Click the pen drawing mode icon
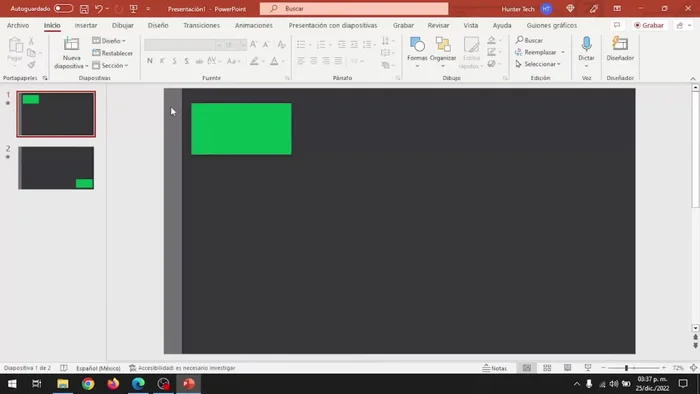The image size is (700, 394). pos(593,8)
